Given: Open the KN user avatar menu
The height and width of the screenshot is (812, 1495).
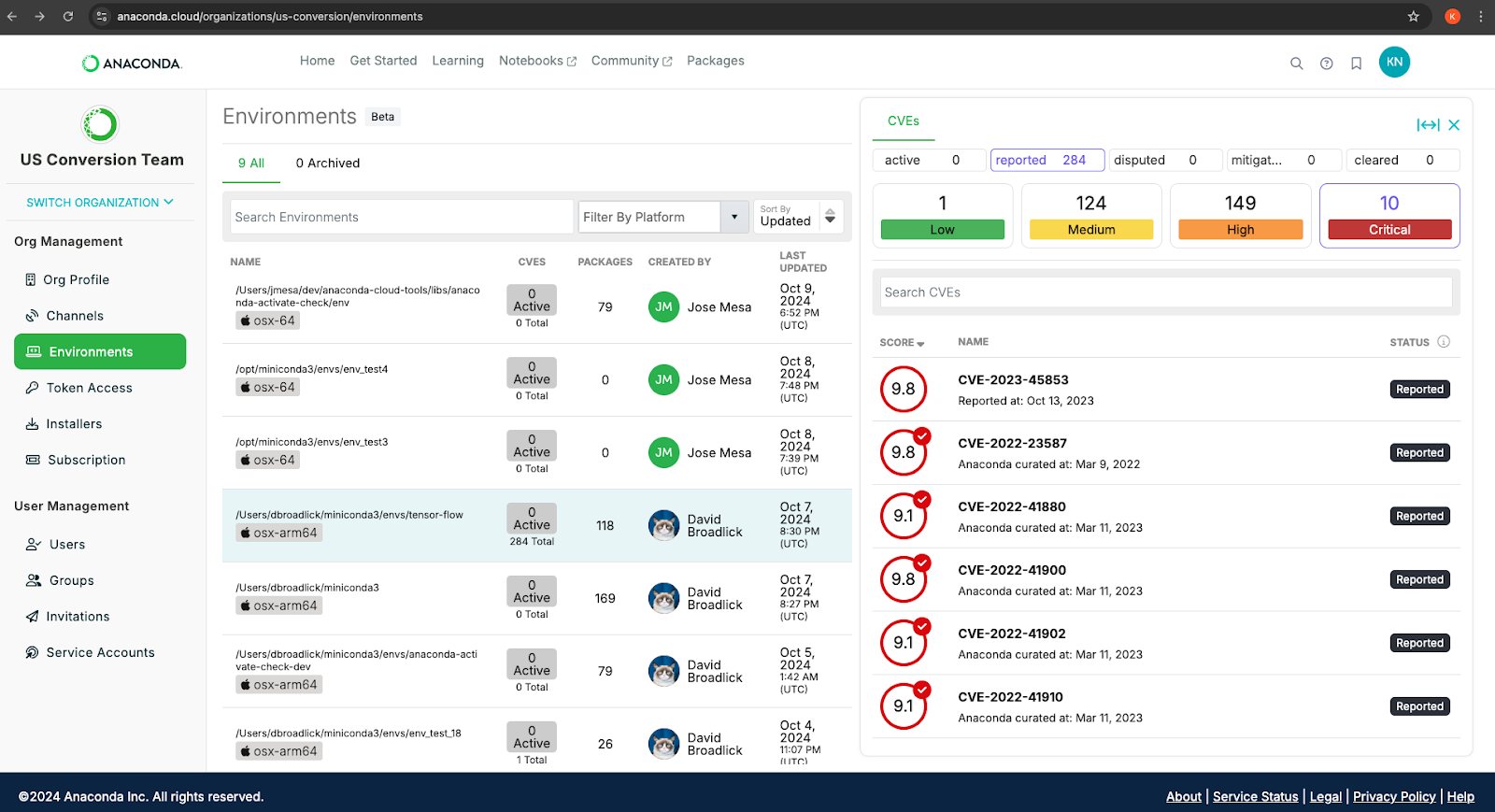Looking at the screenshot, I should tap(1394, 62).
